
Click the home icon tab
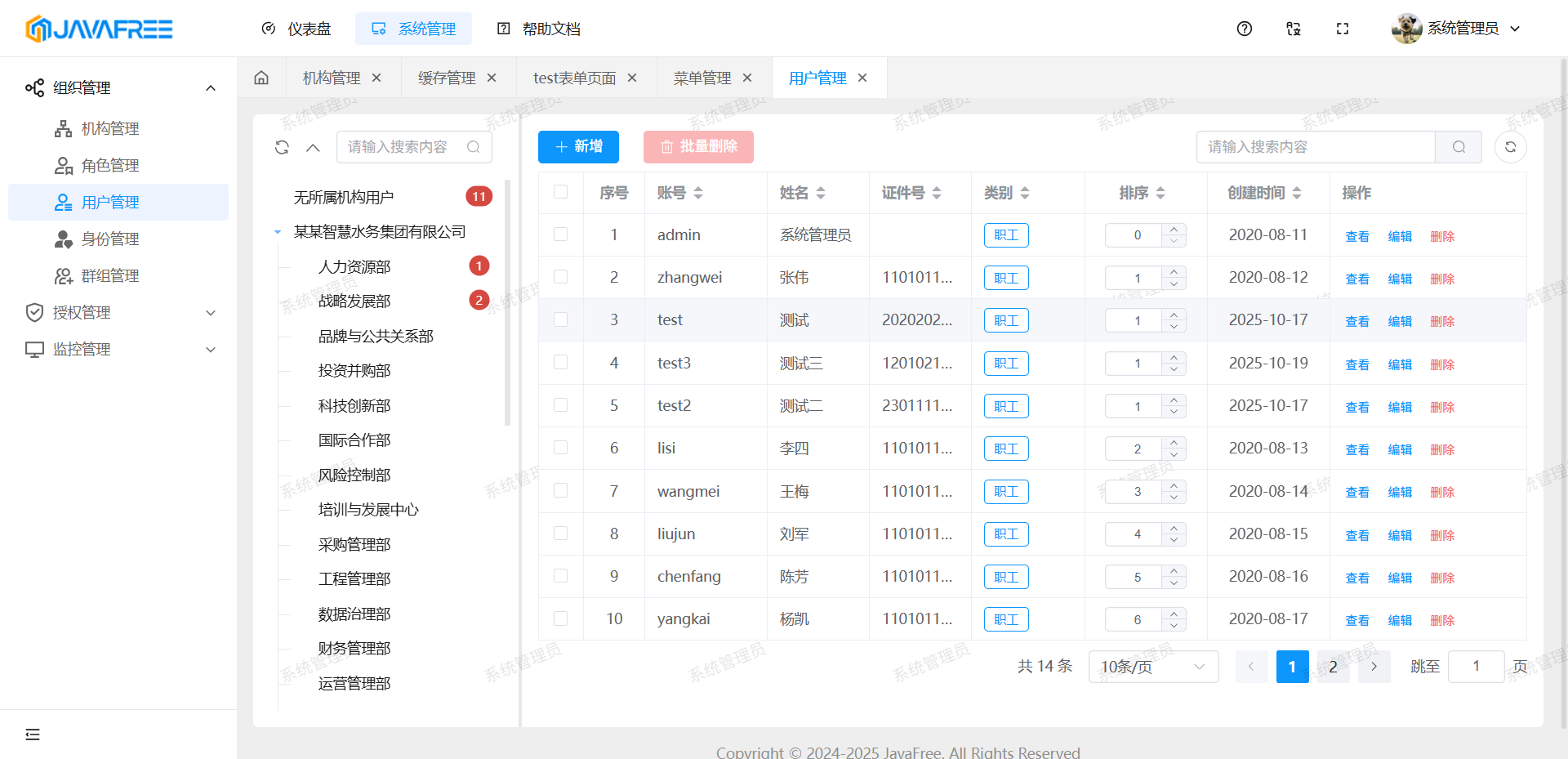[x=261, y=77]
